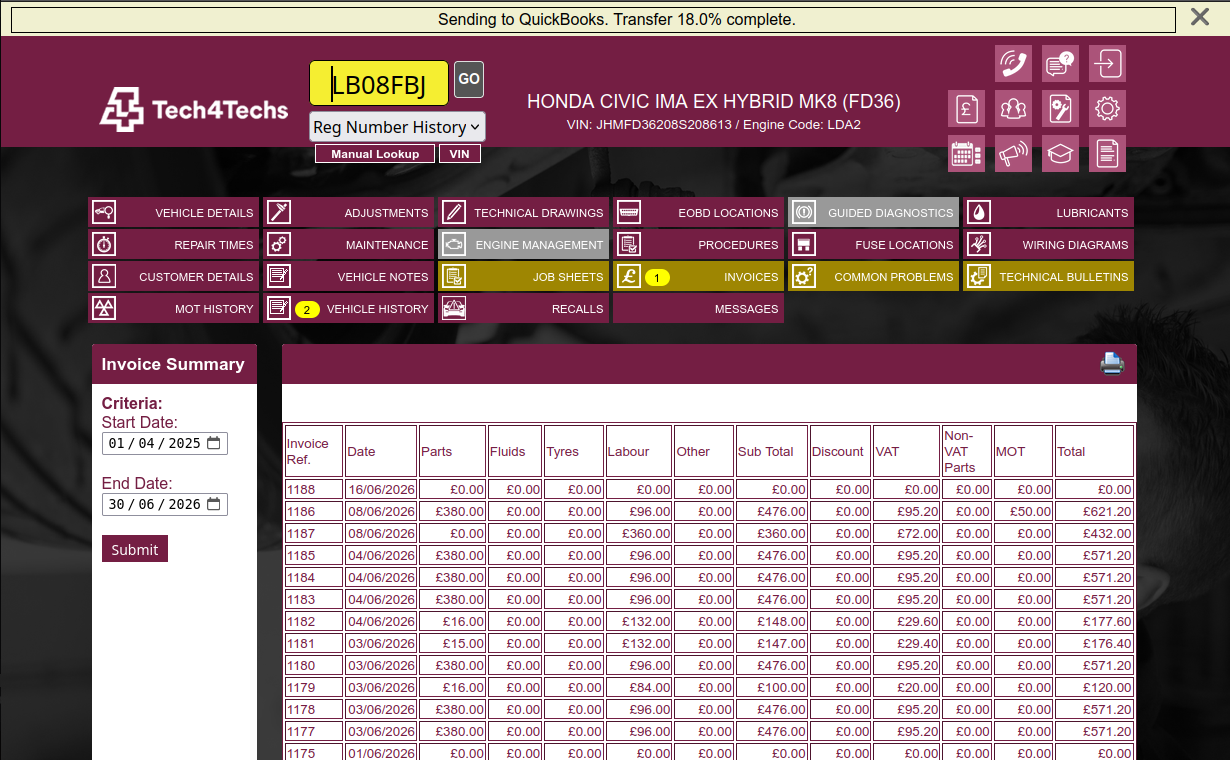Open Procedures menu
The image size is (1230, 760).
698,244
